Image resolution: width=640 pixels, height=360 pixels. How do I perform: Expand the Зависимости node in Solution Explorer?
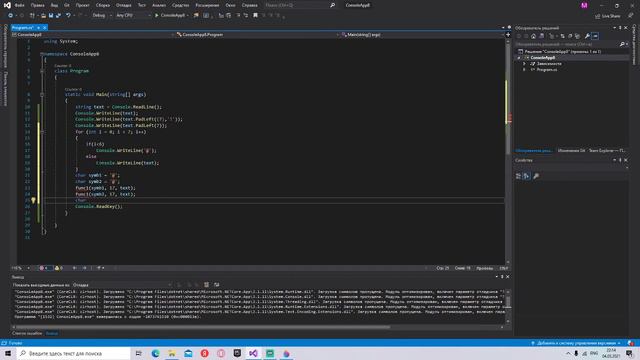click(x=524, y=64)
